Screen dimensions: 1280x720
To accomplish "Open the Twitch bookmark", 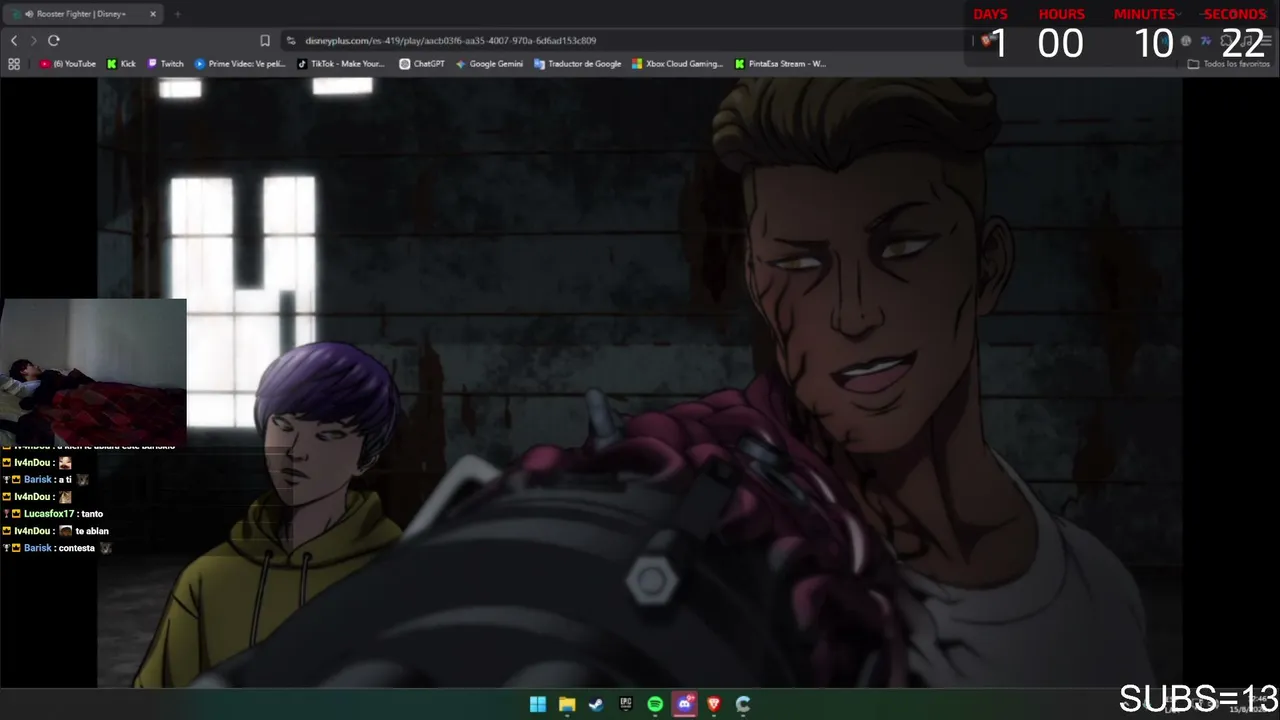I will click(x=166, y=63).
